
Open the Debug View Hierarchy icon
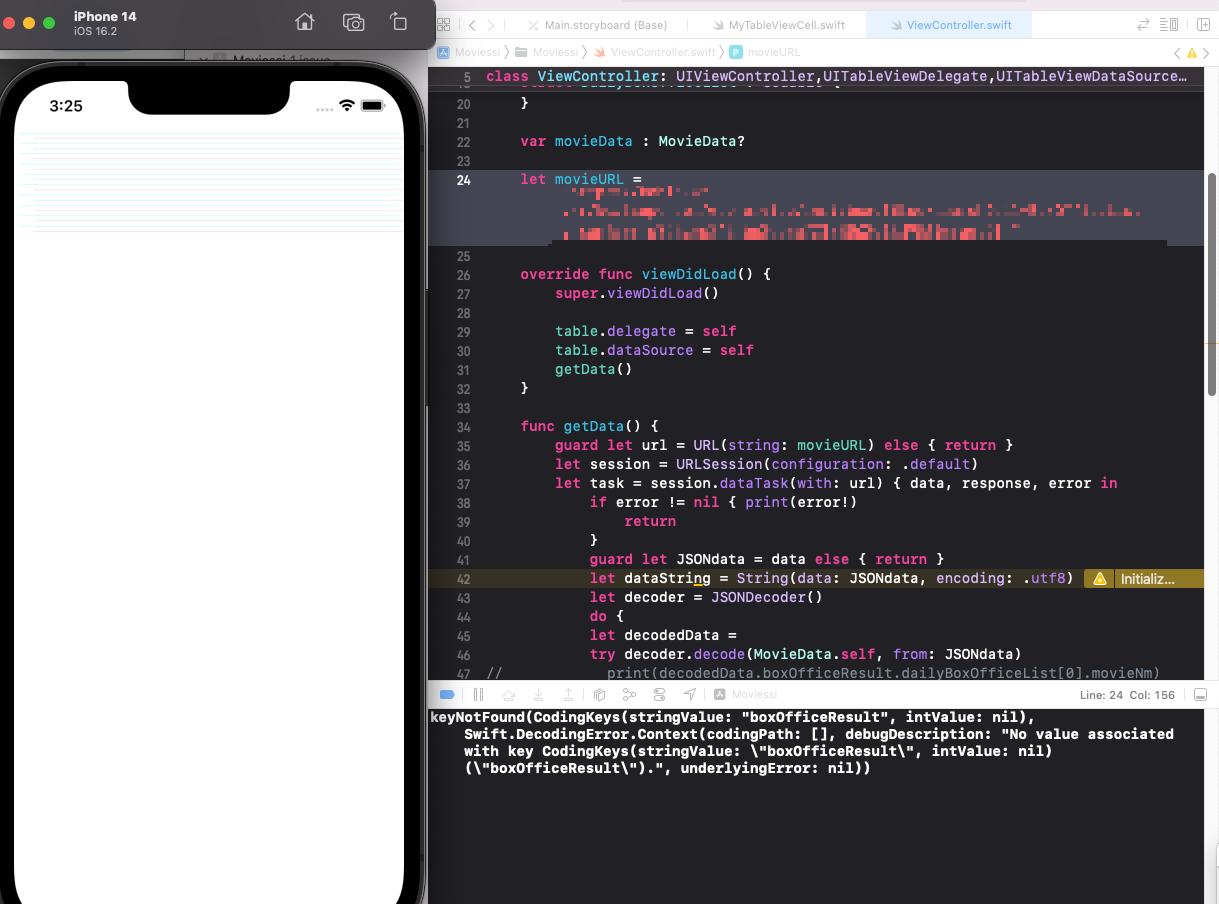click(x=599, y=694)
